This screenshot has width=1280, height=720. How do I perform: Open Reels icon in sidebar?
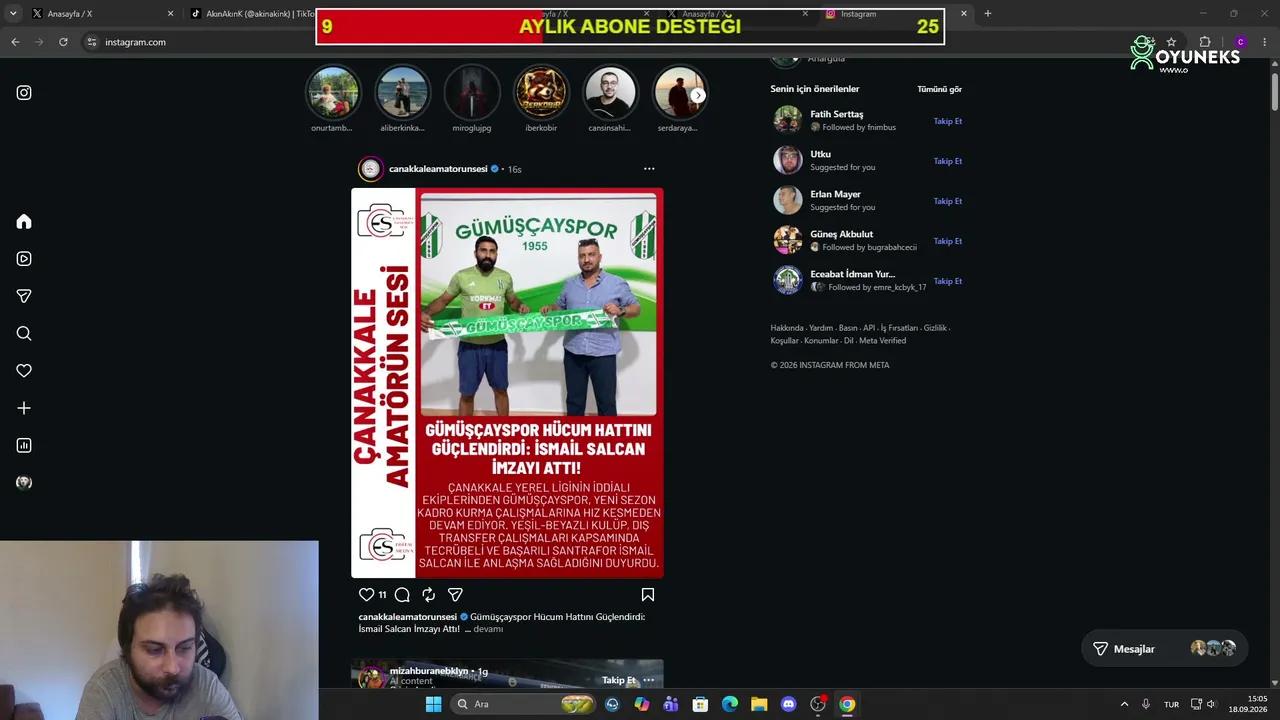point(24,259)
